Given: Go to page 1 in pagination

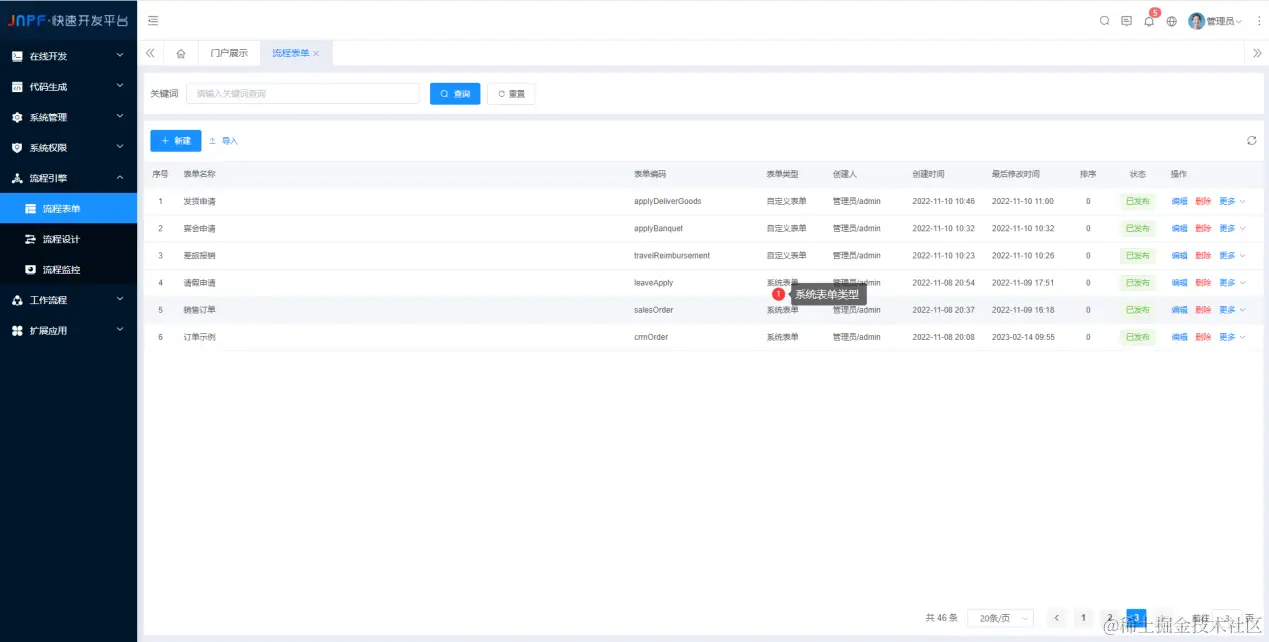Looking at the screenshot, I should (x=1083, y=618).
